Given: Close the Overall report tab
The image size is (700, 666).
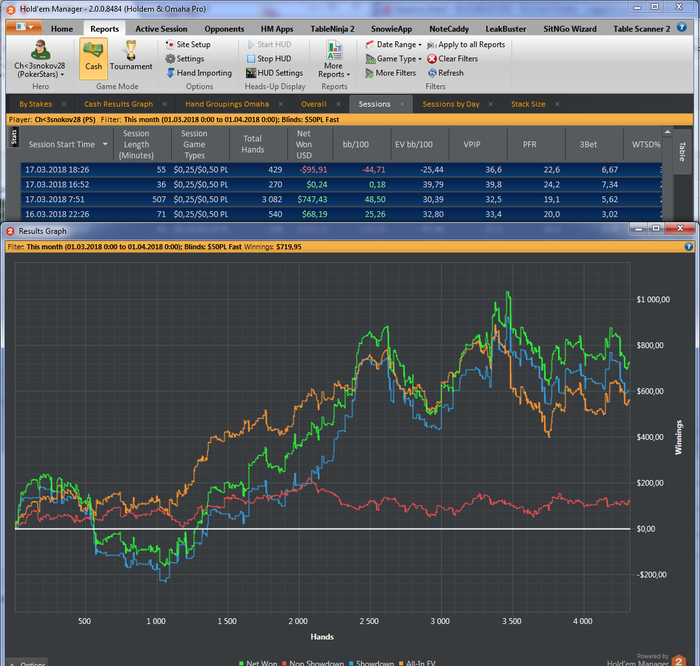Looking at the screenshot, I should (x=338, y=104).
